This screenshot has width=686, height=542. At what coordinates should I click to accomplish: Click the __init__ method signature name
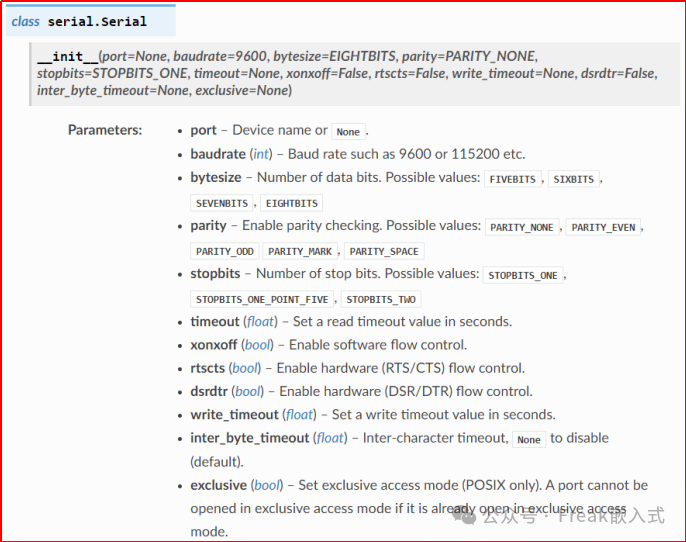60,57
